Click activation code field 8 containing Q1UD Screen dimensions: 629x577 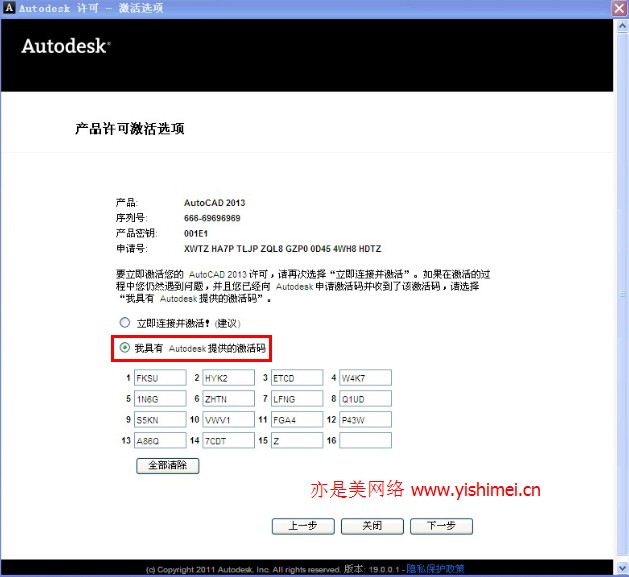[365, 399]
